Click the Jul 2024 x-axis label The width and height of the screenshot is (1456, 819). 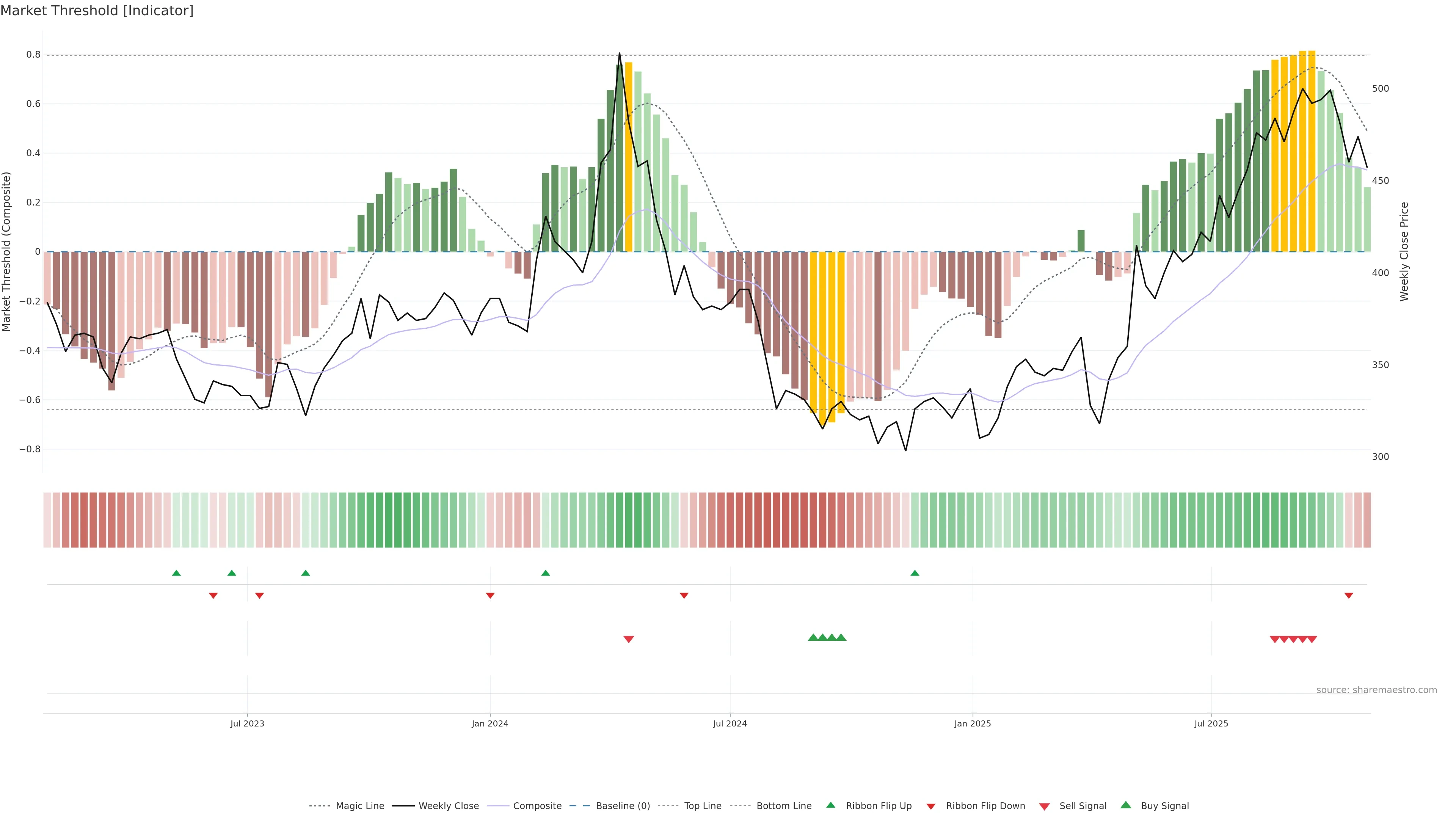point(730,723)
